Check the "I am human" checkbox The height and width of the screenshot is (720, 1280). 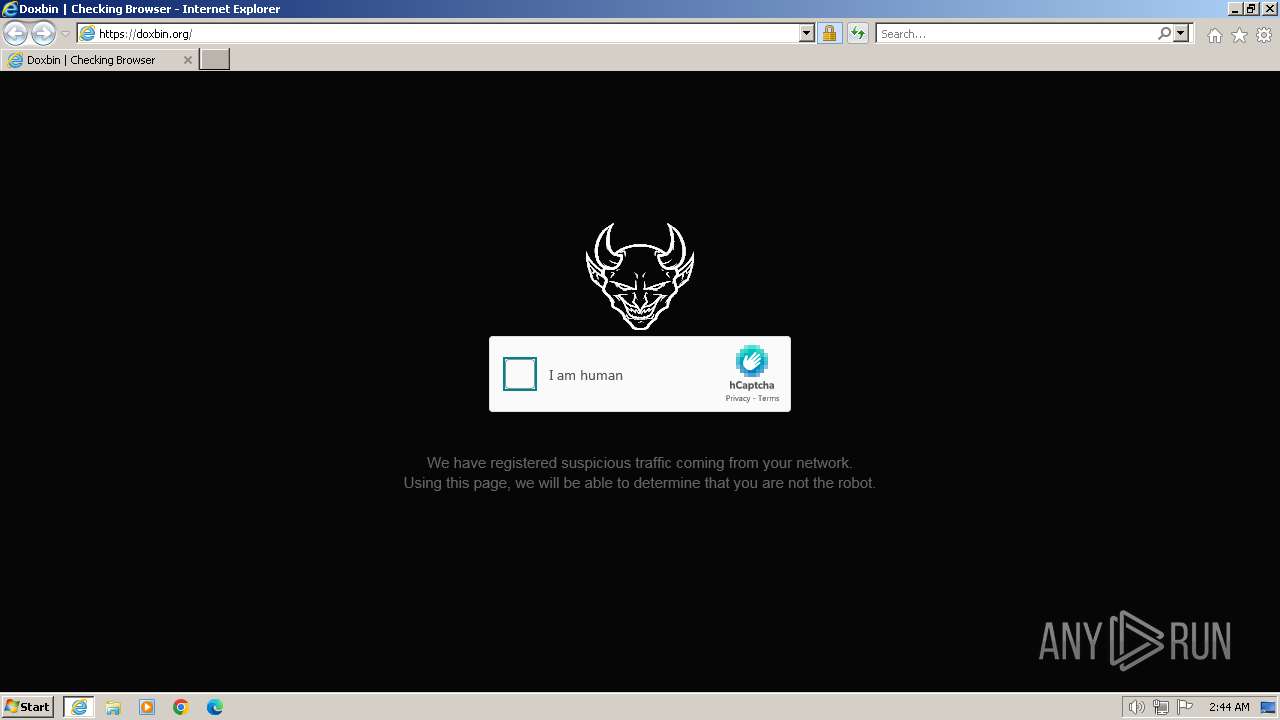pos(520,374)
